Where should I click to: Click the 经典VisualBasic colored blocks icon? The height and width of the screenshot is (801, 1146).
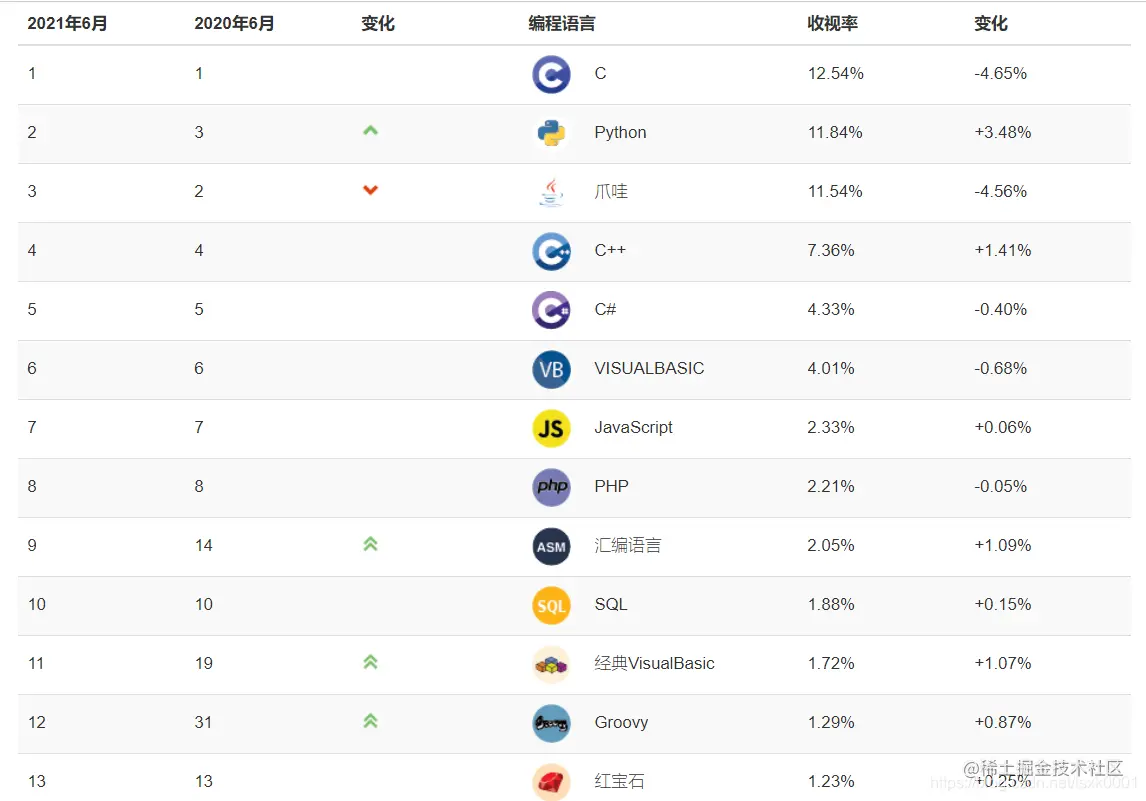click(x=551, y=665)
